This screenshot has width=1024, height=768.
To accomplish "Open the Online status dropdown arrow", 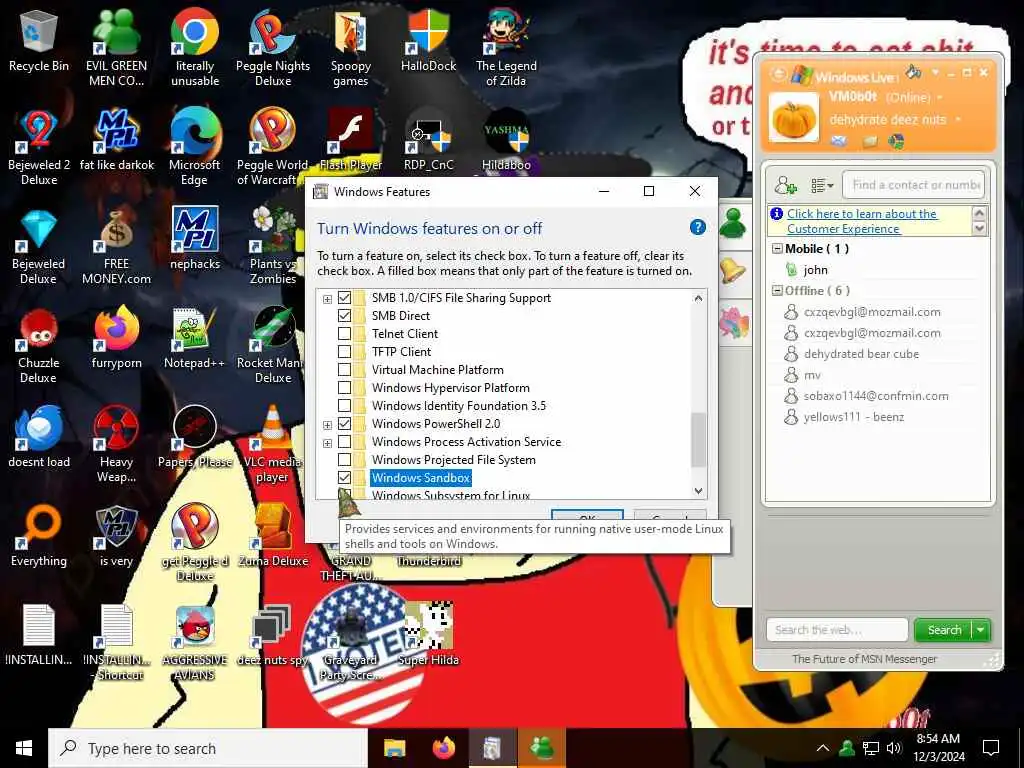I will [940, 97].
